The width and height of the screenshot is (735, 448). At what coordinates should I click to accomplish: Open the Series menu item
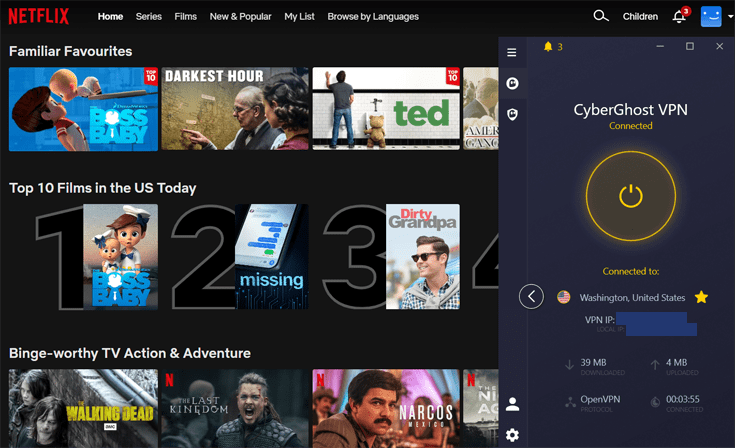pyautogui.click(x=149, y=16)
